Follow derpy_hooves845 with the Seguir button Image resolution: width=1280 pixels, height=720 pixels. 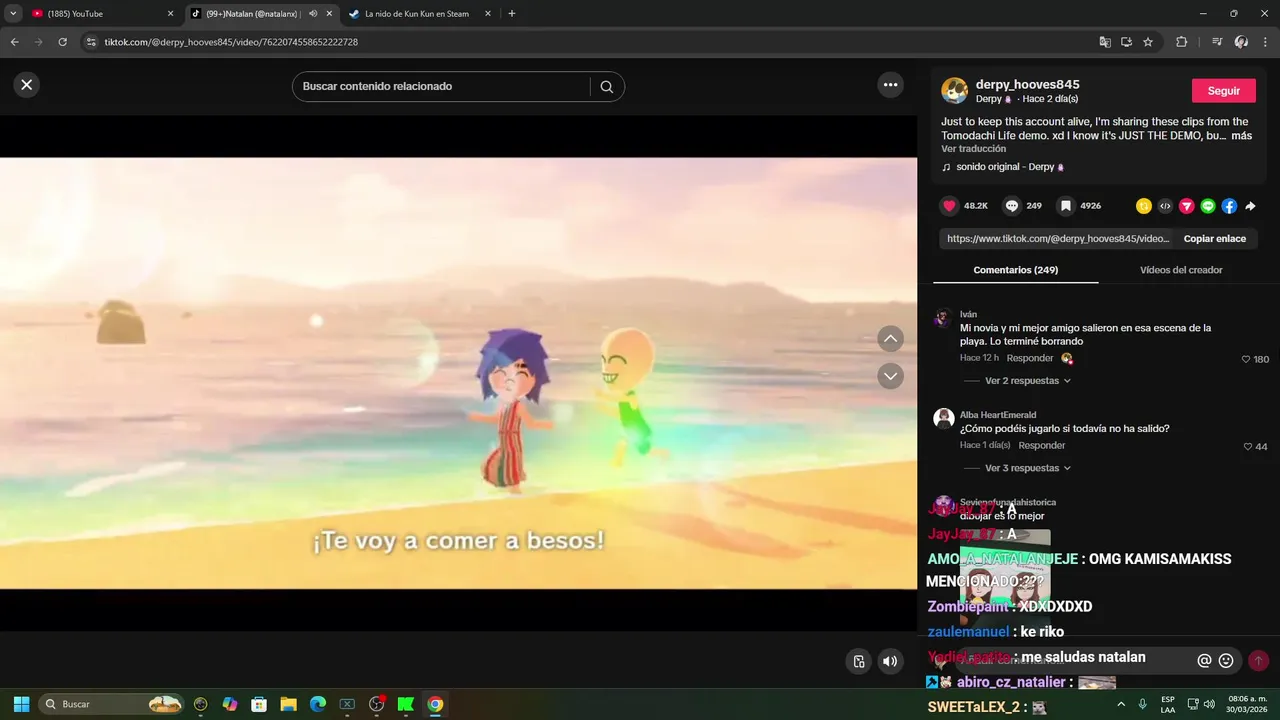coord(1223,90)
